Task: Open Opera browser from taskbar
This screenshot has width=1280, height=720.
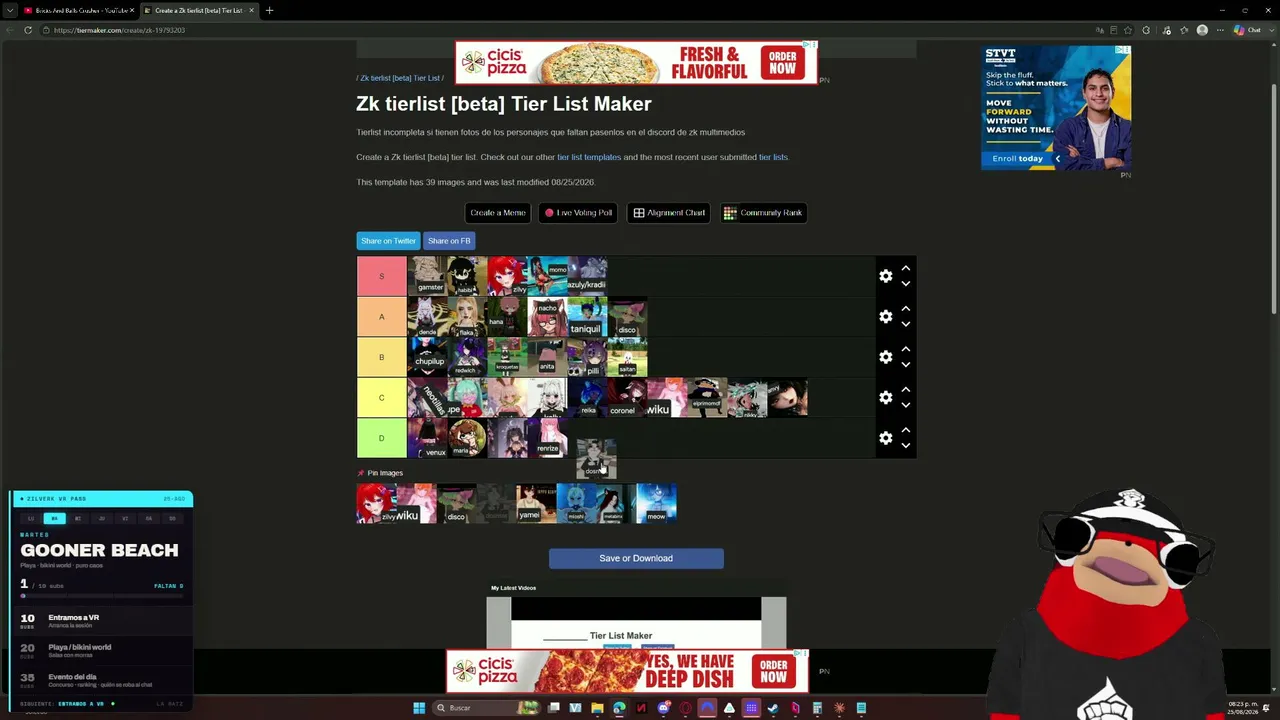Action: [685, 708]
